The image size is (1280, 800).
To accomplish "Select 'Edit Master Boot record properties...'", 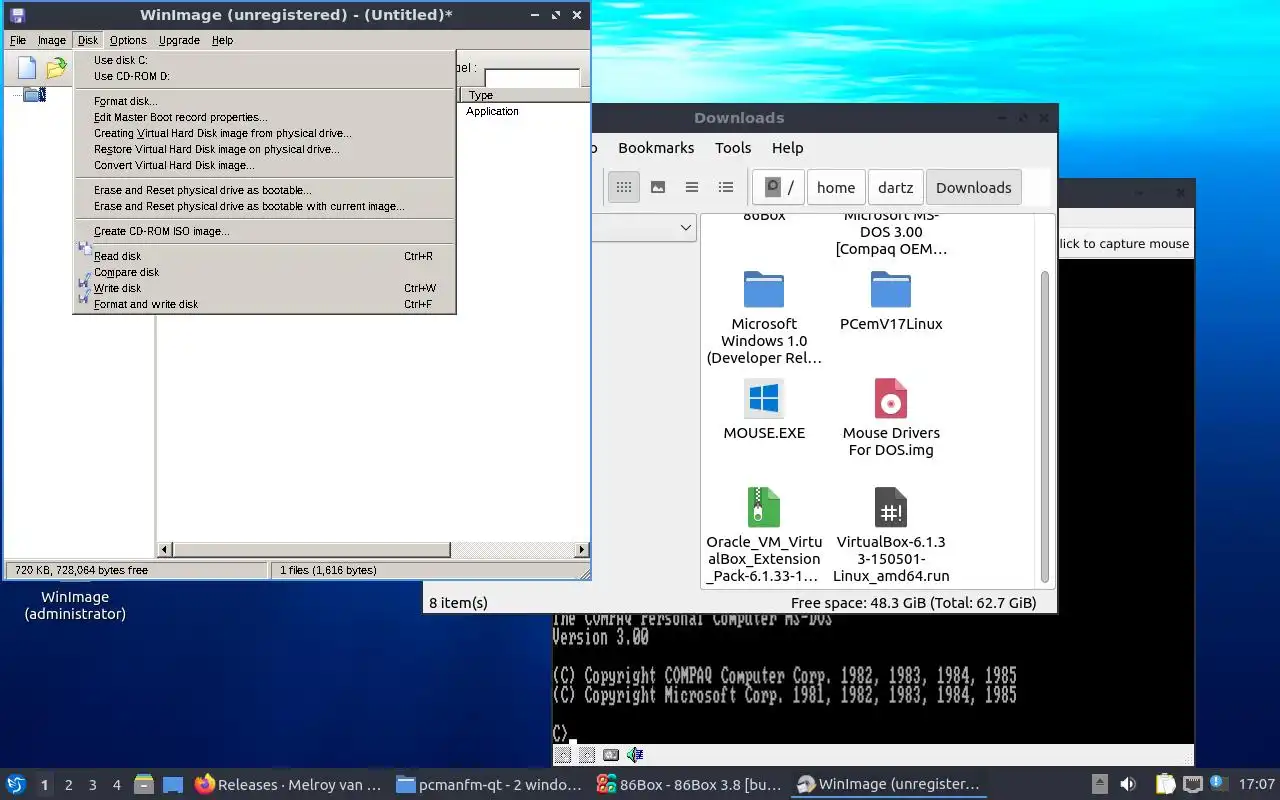I will 264,117.
